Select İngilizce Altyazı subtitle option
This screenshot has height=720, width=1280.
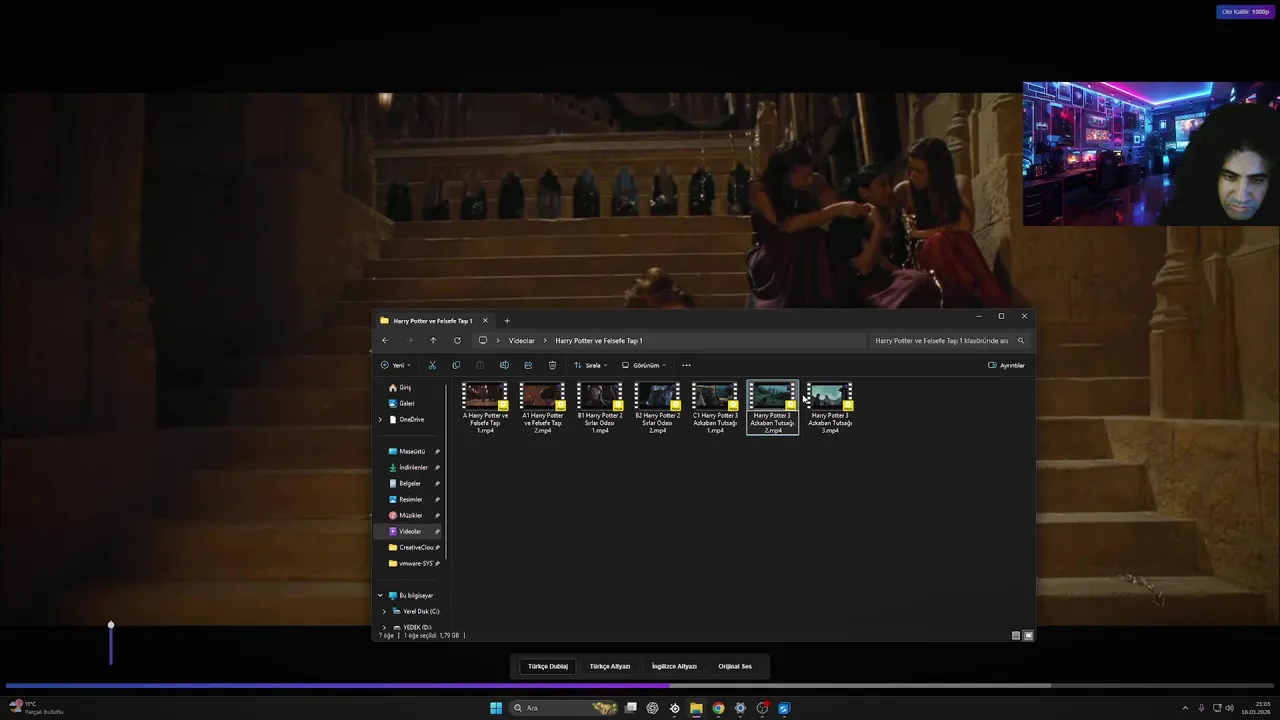point(674,666)
